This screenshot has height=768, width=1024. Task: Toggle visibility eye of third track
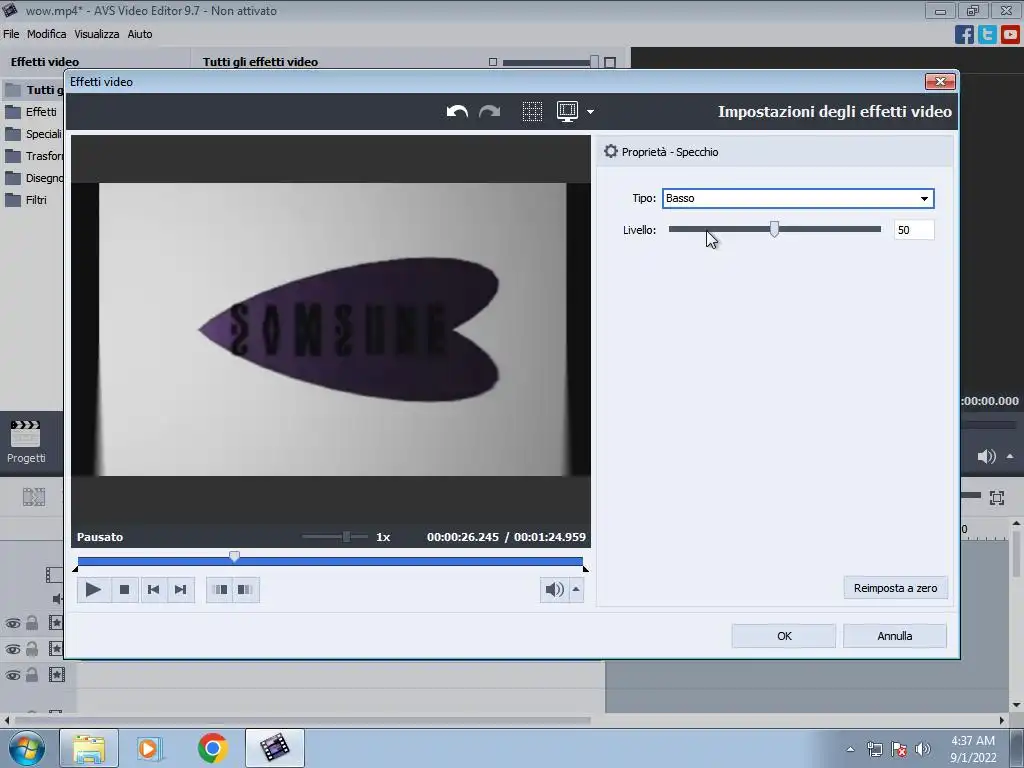(x=12, y=675)
